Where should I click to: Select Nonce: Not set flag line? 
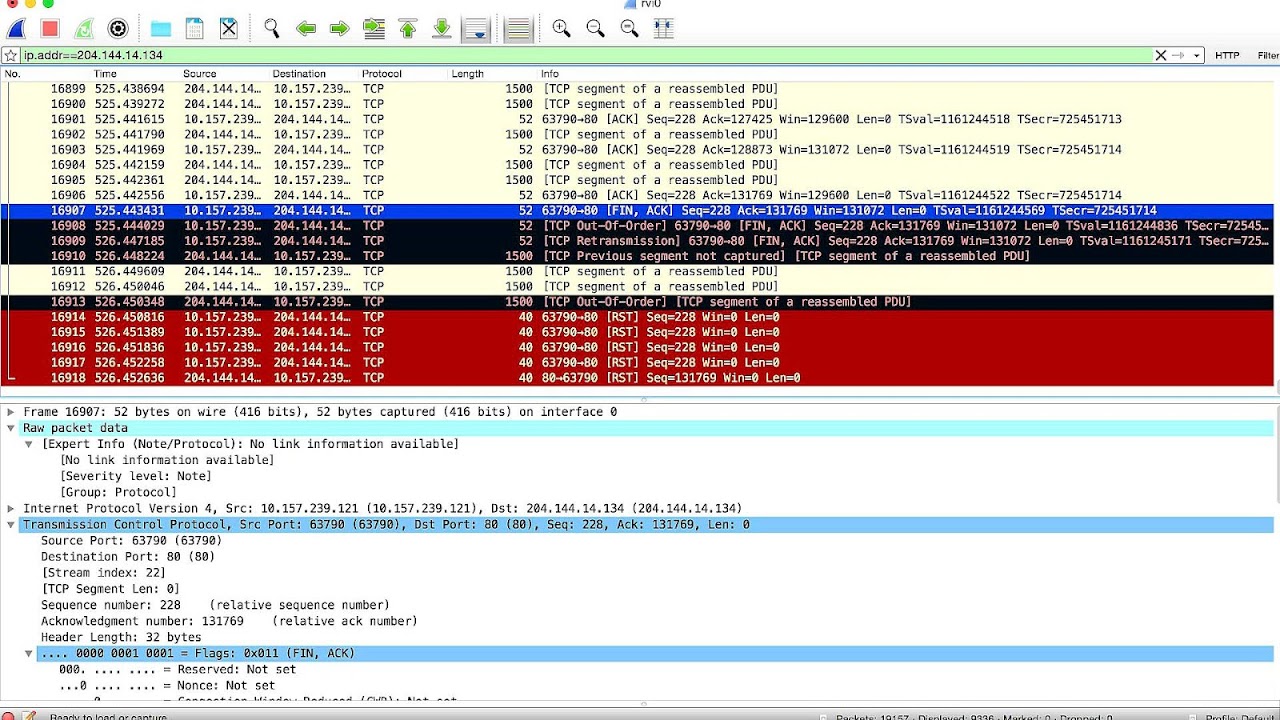tap(167, 686)
